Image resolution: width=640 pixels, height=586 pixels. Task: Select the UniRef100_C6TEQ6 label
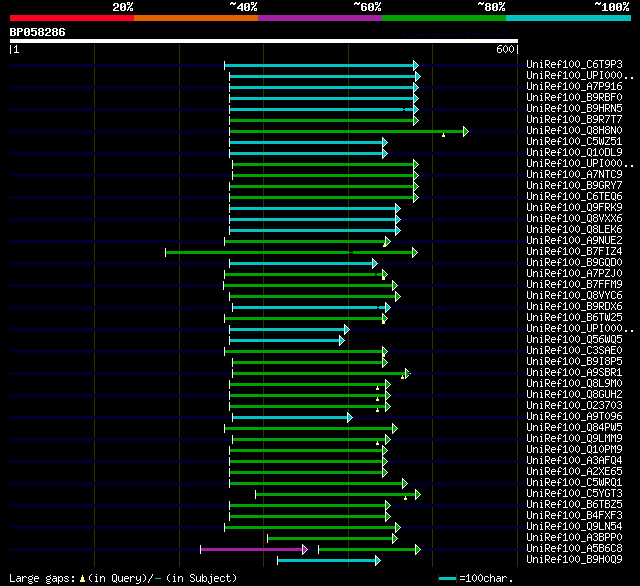click(x=574, y=197)
